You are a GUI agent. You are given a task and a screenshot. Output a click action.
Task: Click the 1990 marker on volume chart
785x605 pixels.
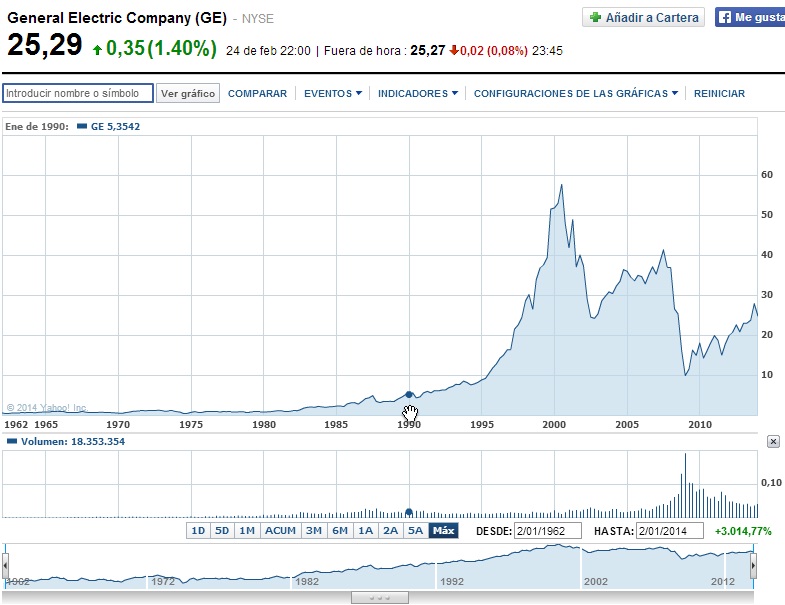pyautogui.click(x=409, y=512)
